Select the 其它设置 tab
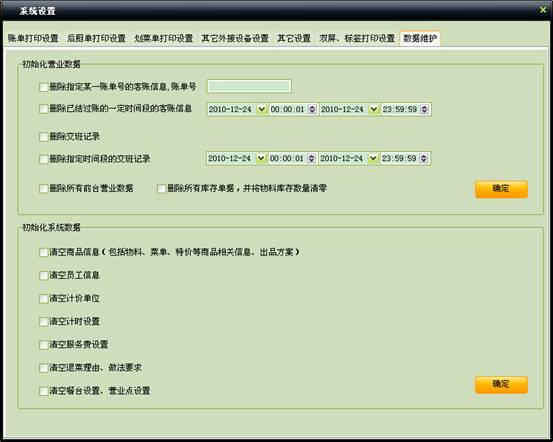Image resolution: width=553 pixels, height=442 pixels. [x=293, y=38]
